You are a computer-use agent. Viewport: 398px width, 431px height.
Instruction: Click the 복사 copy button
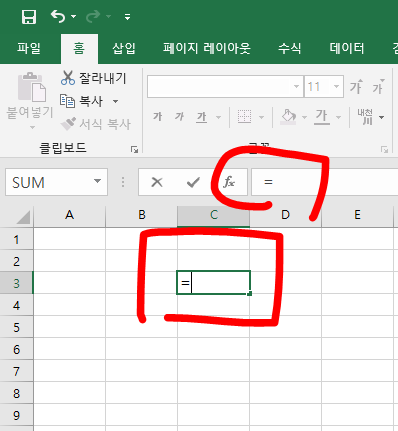[x=81, y=101]
